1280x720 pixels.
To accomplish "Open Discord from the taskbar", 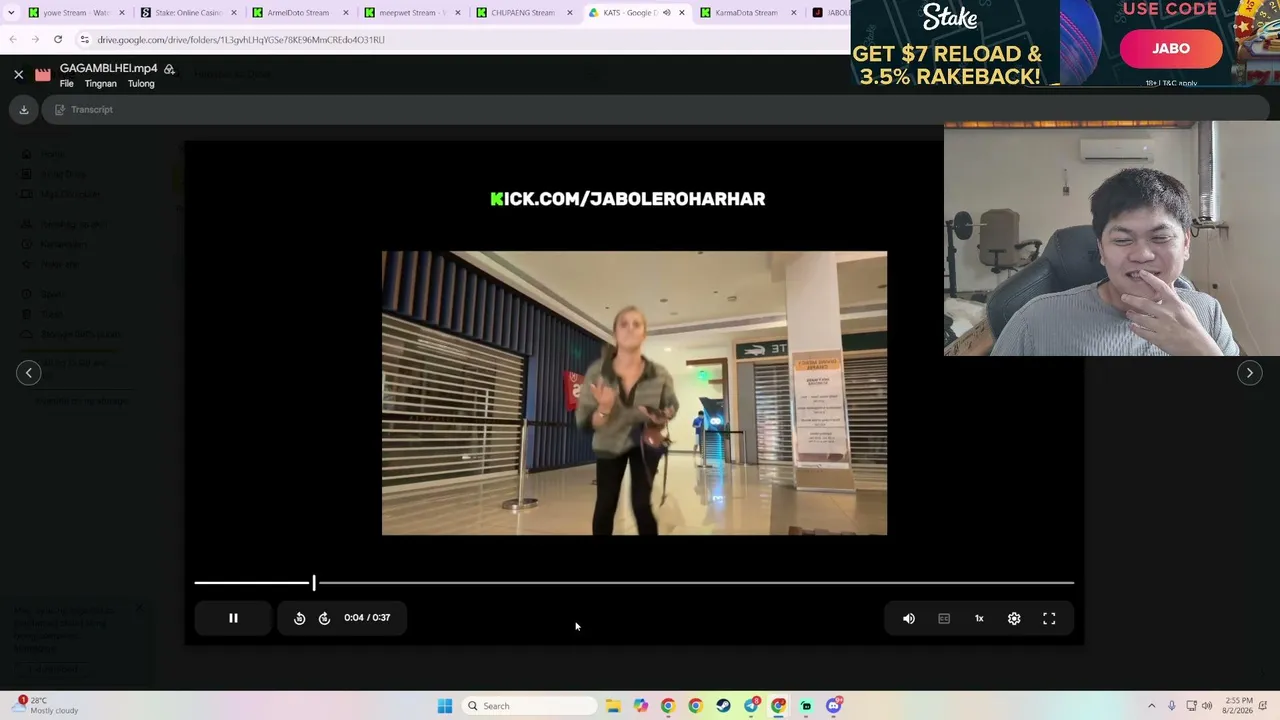I will tap(834, 706).
